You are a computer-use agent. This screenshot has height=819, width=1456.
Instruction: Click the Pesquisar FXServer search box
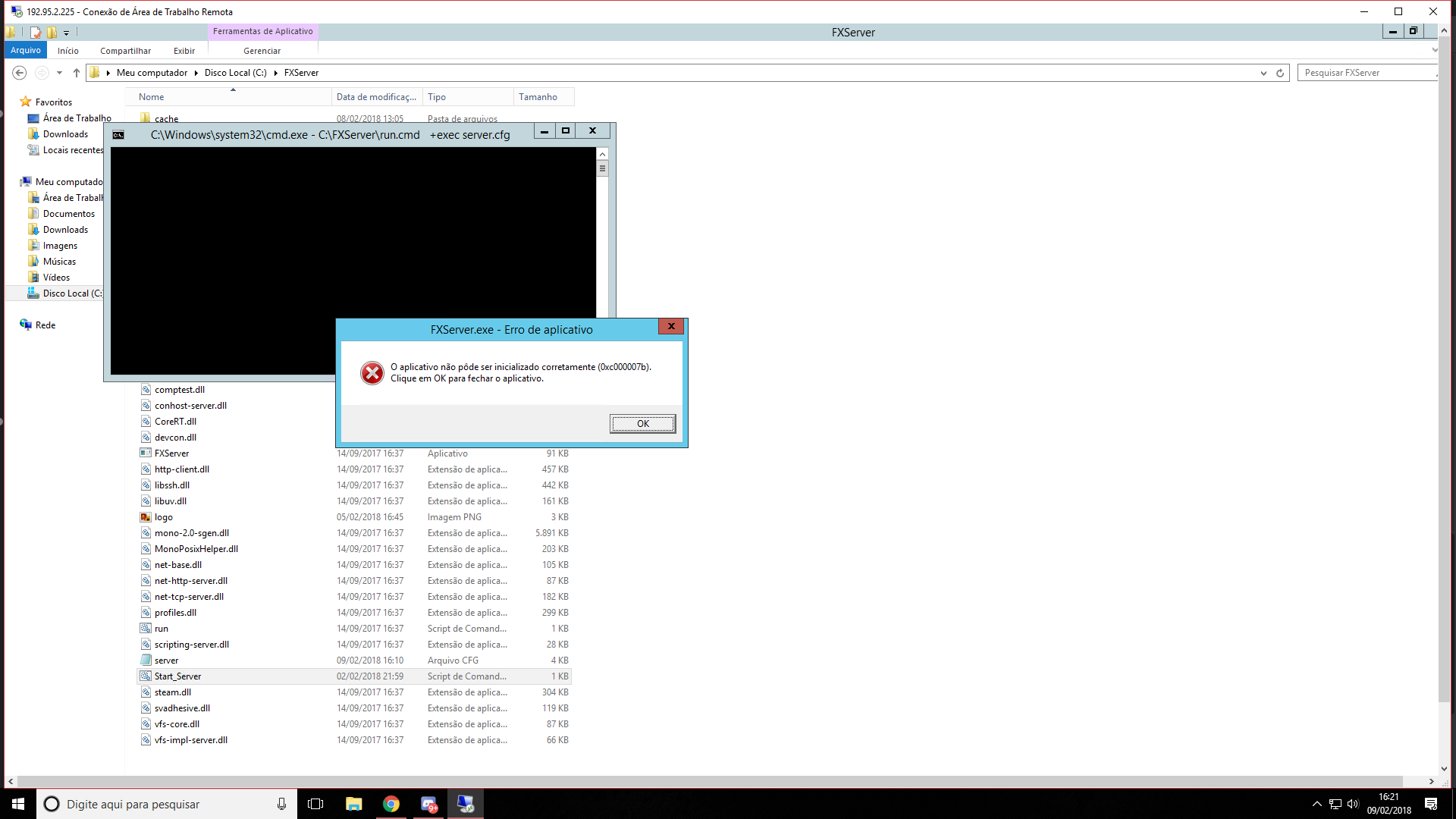point(1367,73)
